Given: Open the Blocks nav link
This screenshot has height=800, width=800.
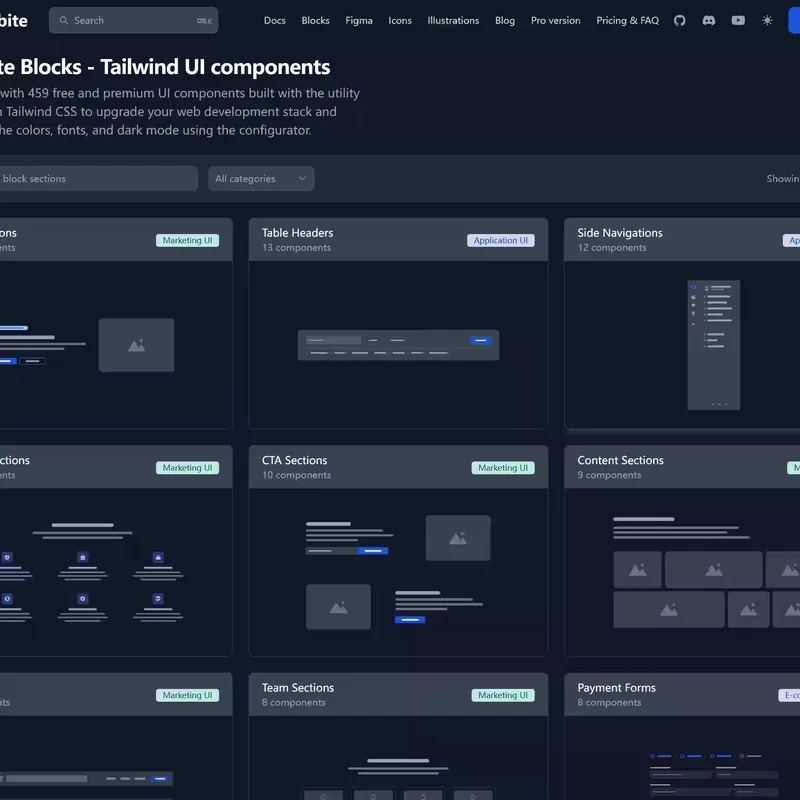Looking at the screenshot, I should point(315,20).
